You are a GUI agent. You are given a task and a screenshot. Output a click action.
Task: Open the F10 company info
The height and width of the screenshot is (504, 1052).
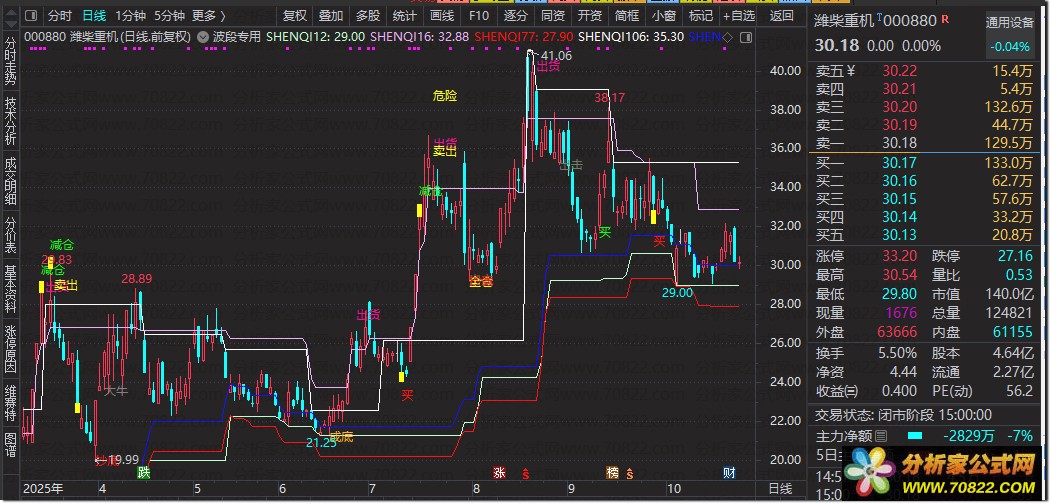click(x=478, y=15)
